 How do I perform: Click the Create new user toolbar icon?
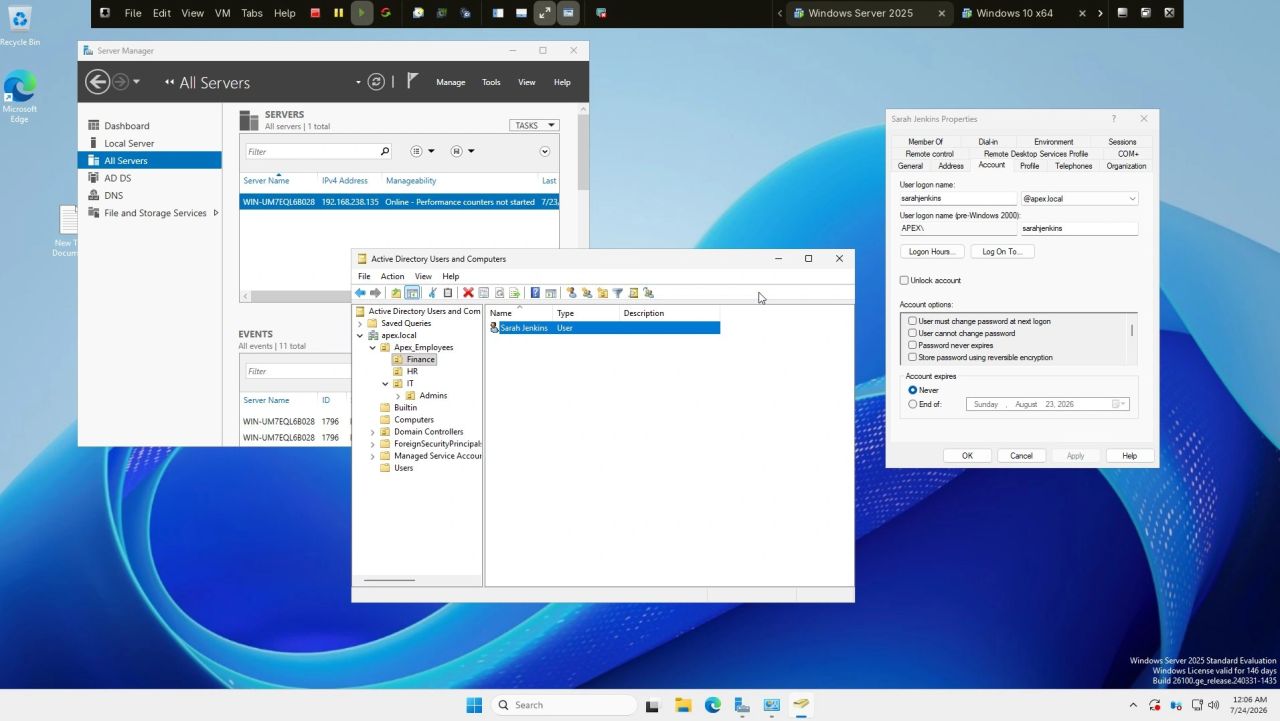[571, 293]
